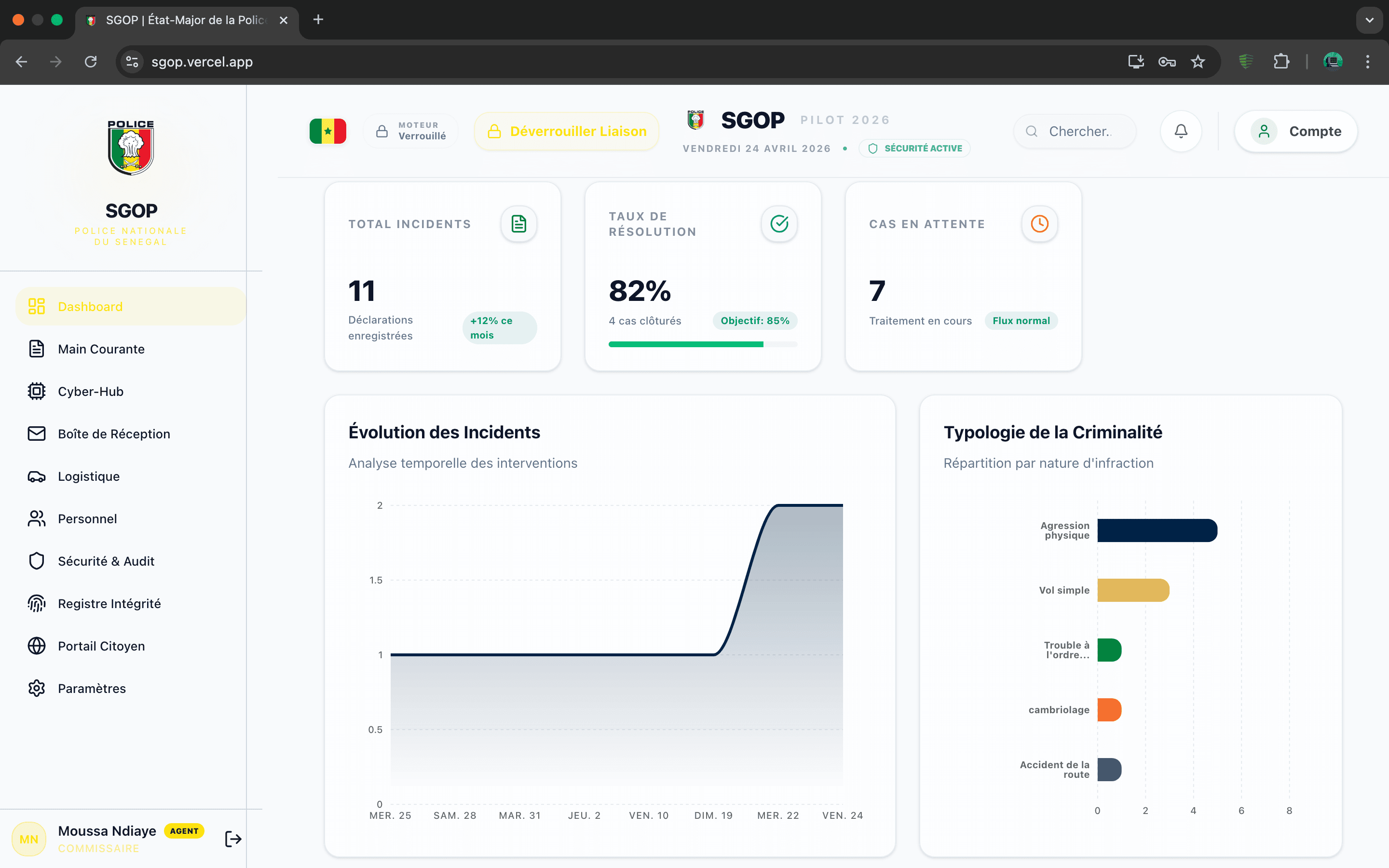Select the Dashboard menu item

[x=131, y=307]
